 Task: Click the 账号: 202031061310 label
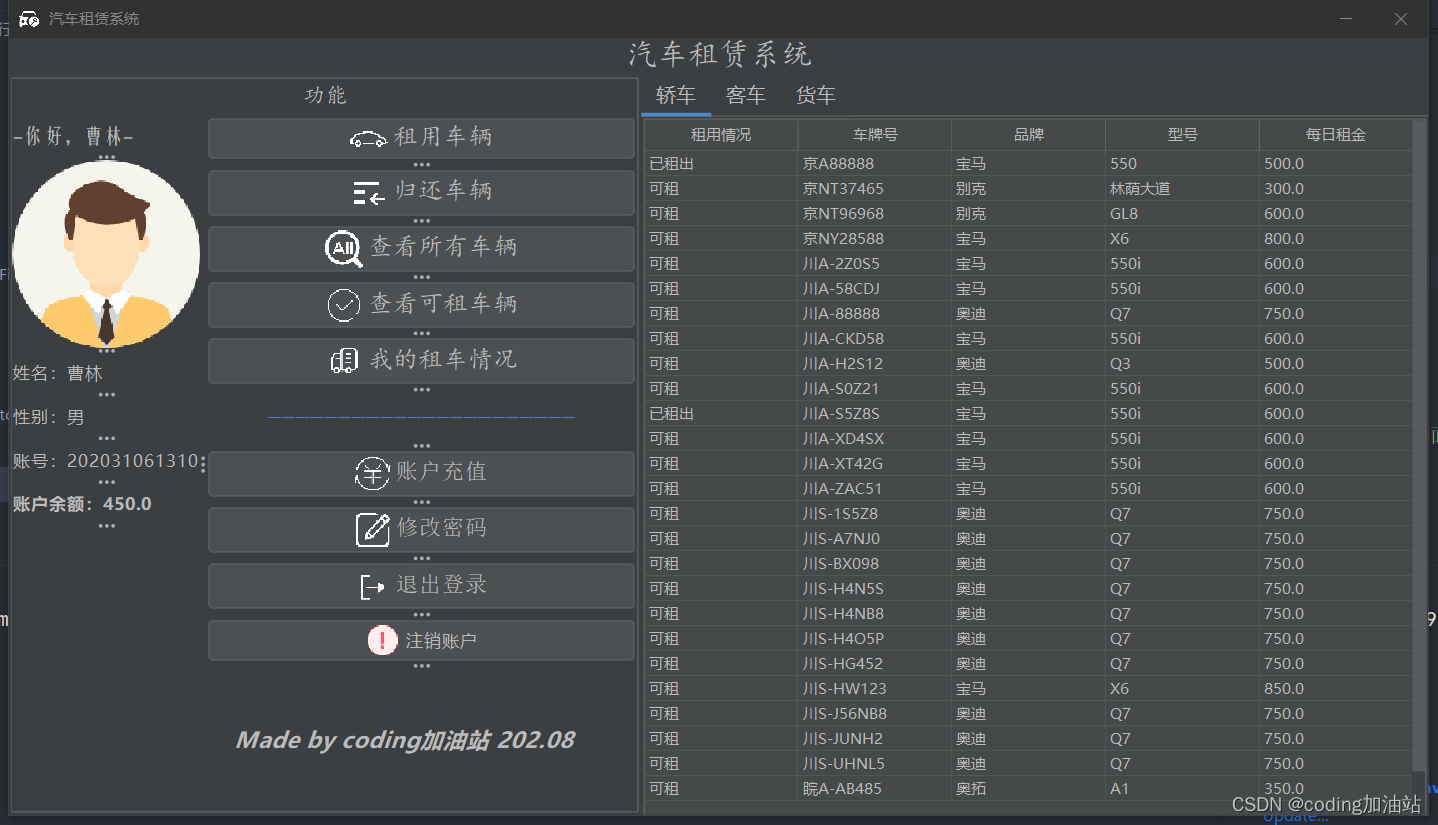[x=105, y=461]
